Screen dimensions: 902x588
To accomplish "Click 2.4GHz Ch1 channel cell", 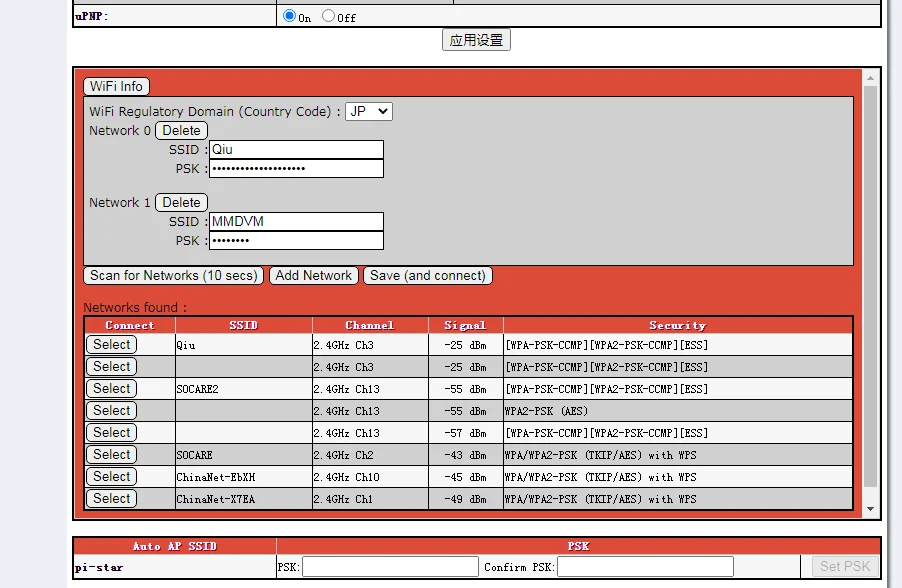I will (370, 499).
